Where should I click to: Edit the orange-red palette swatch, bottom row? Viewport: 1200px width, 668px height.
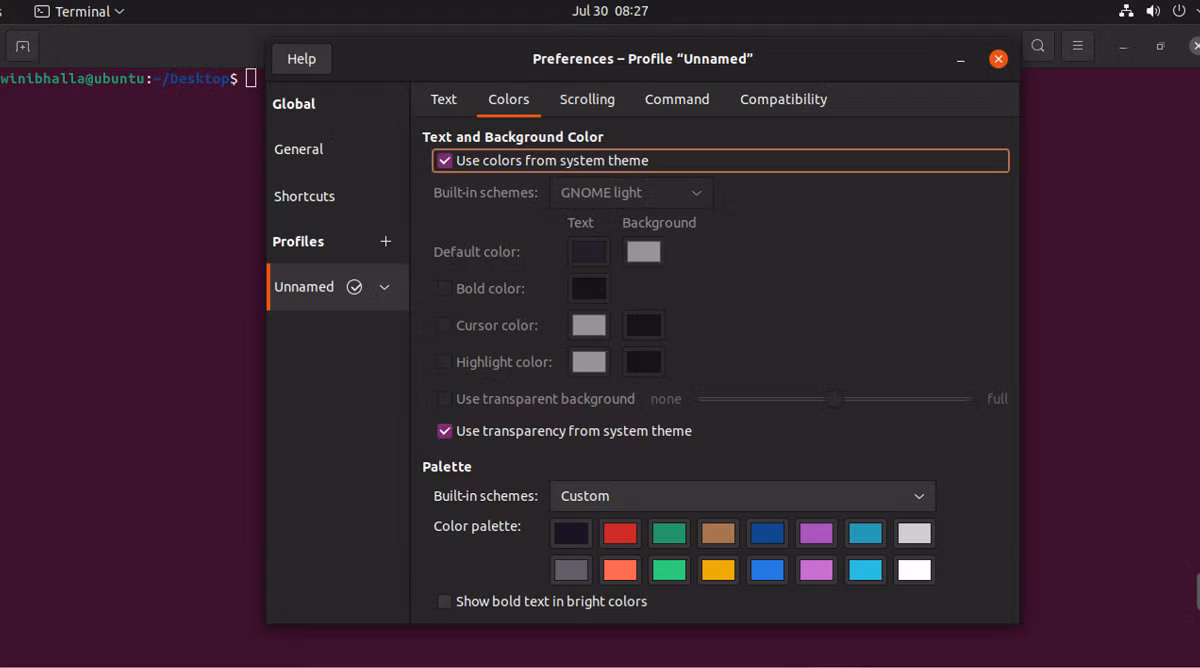621,570
